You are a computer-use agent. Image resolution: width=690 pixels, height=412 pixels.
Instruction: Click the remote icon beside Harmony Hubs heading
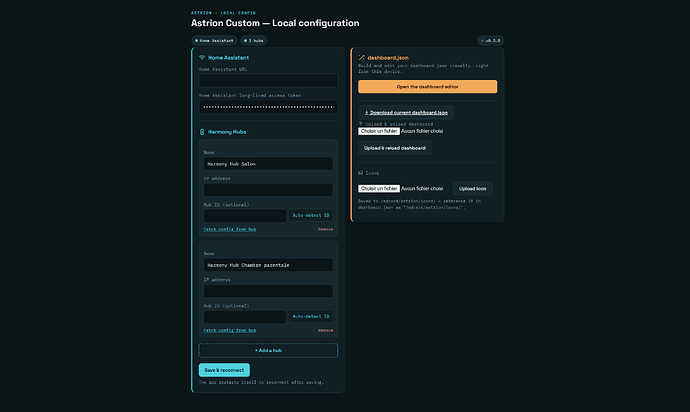(x=202, y=132)
